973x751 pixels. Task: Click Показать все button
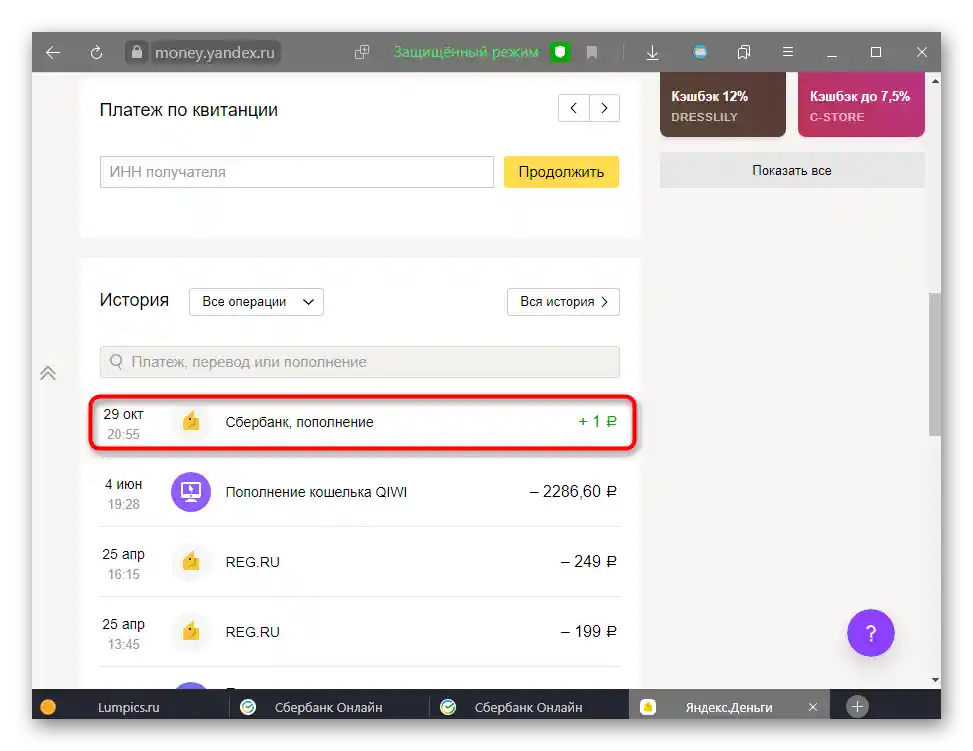pyautogui.click(x=792, y=171)
